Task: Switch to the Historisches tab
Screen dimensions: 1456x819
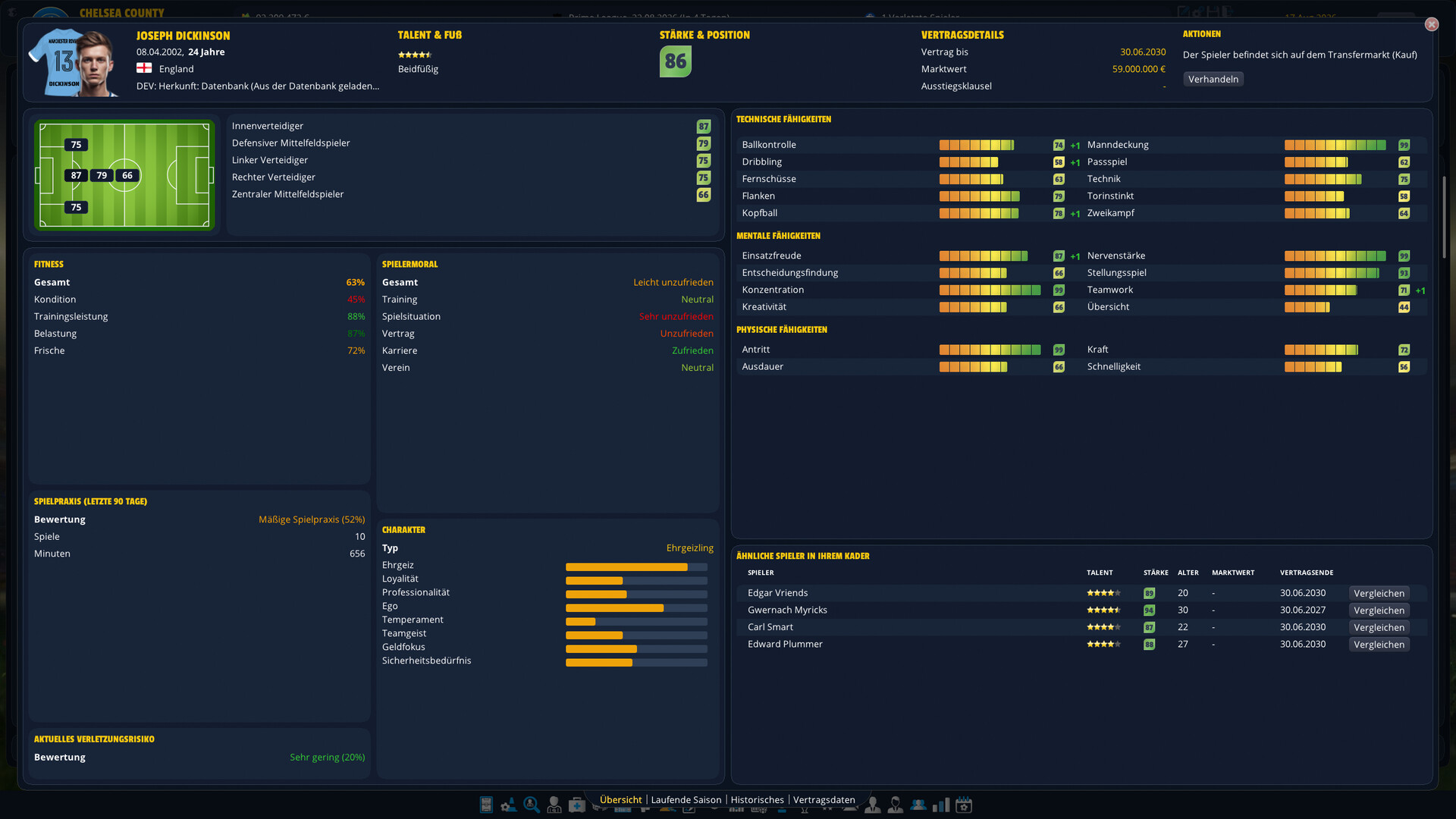Action: pos(758,799)
